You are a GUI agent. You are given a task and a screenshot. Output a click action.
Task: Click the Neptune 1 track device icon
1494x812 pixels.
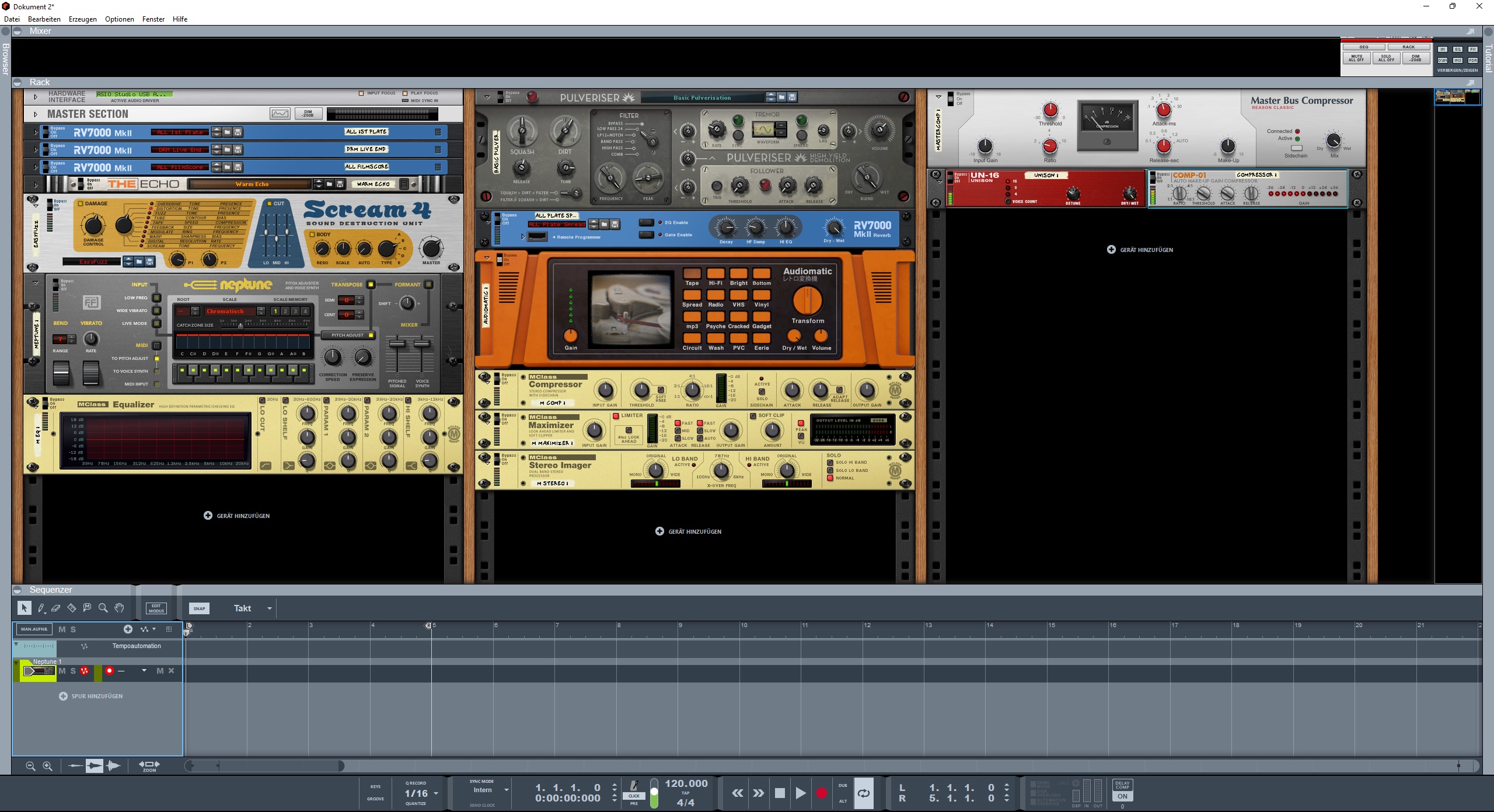39,671
